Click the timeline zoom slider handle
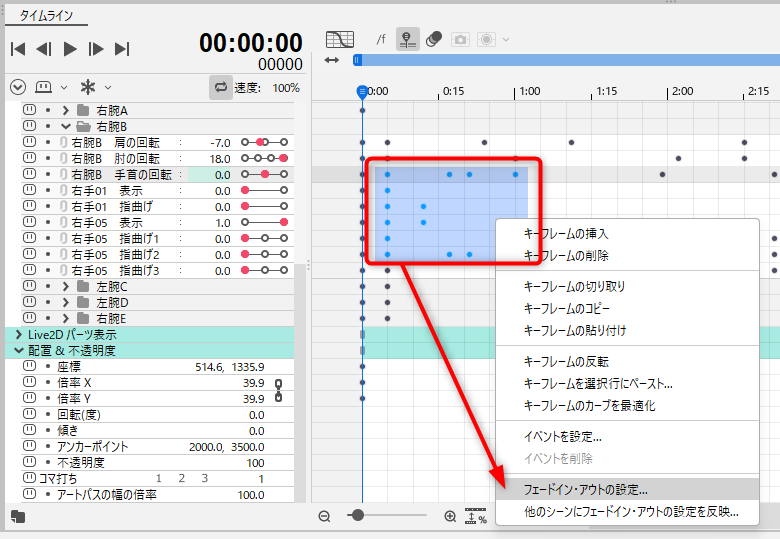780x539 pixels. coord(357,515)
